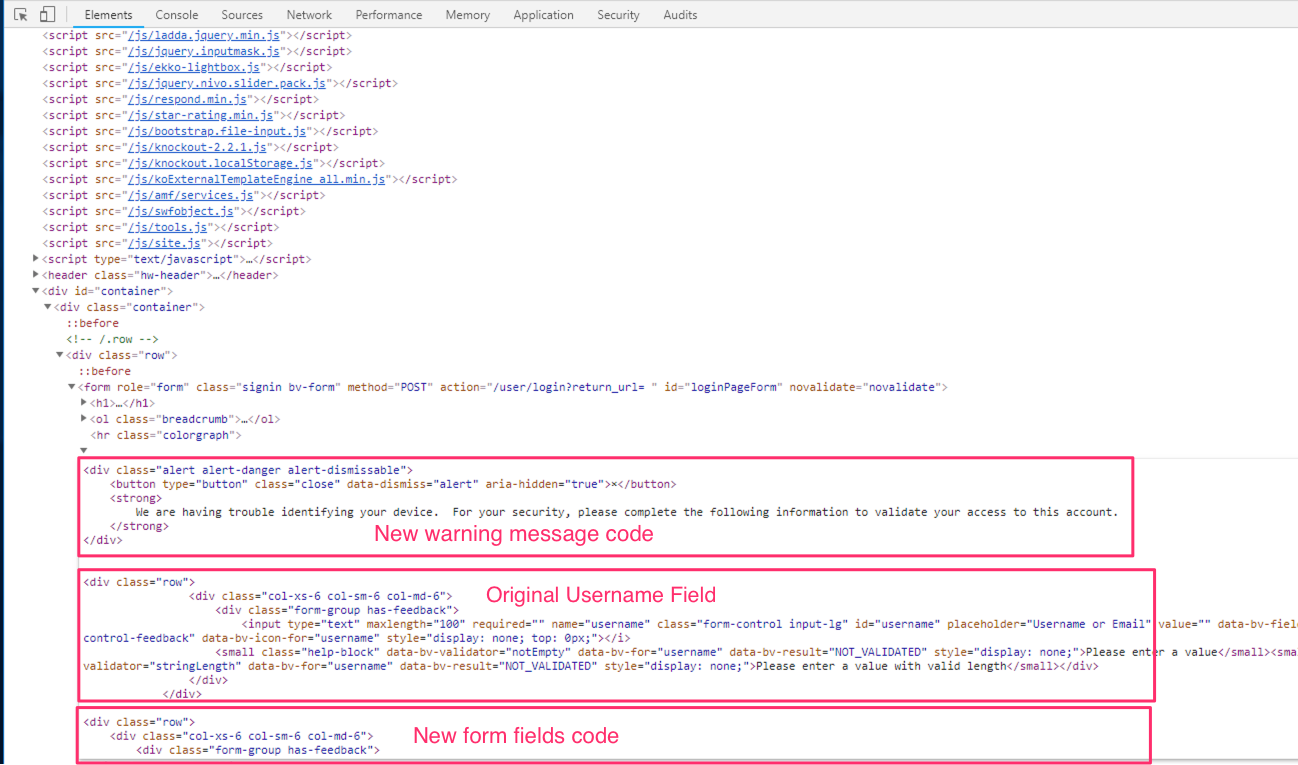
Task: Click the /js/amf/services.js script link
Action: pos(190,195)
